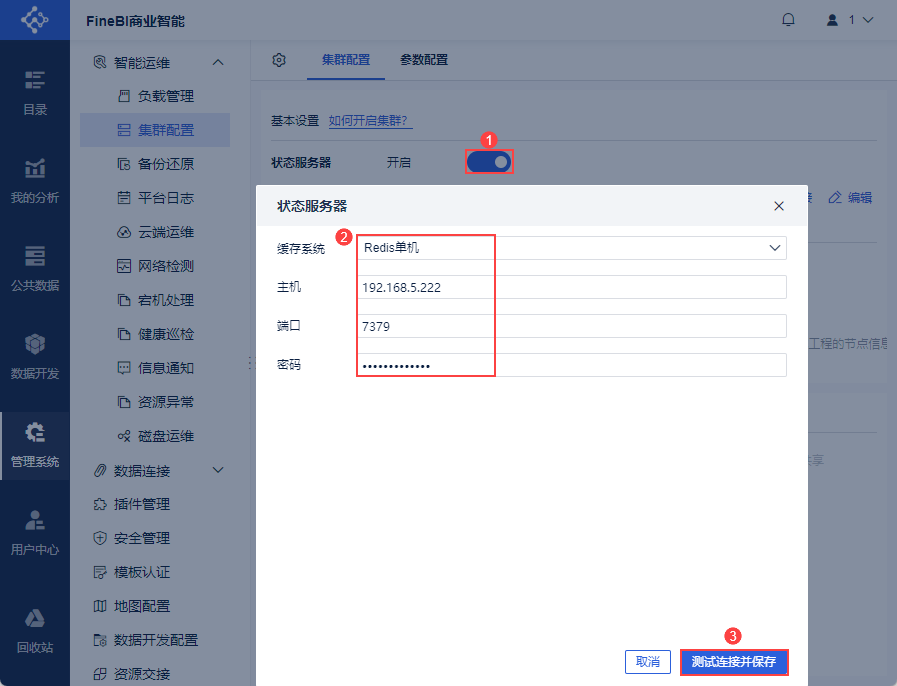This screenshot has height=686, width=897.
Task: Click the 信息通知 message icon
Action: coord(124,368)
